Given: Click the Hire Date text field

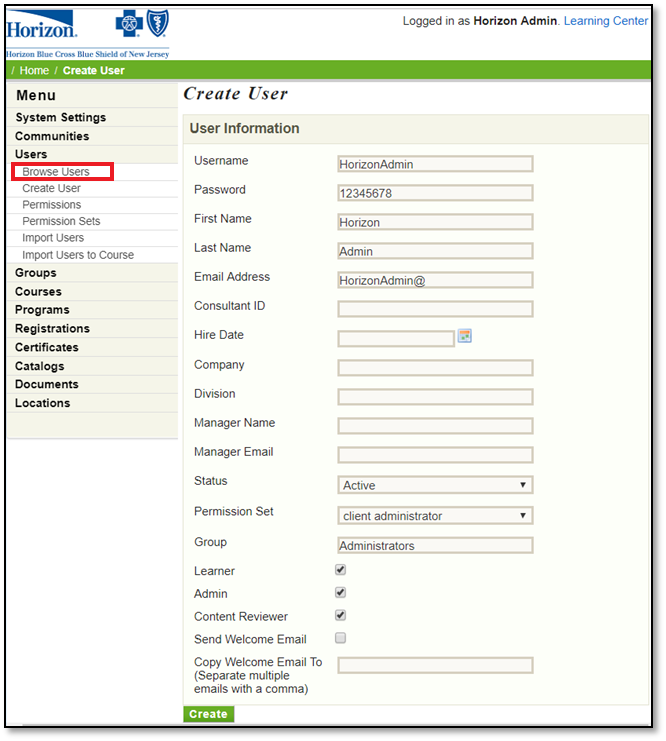Looking at the screenshot, I should [x=396, y=338].
